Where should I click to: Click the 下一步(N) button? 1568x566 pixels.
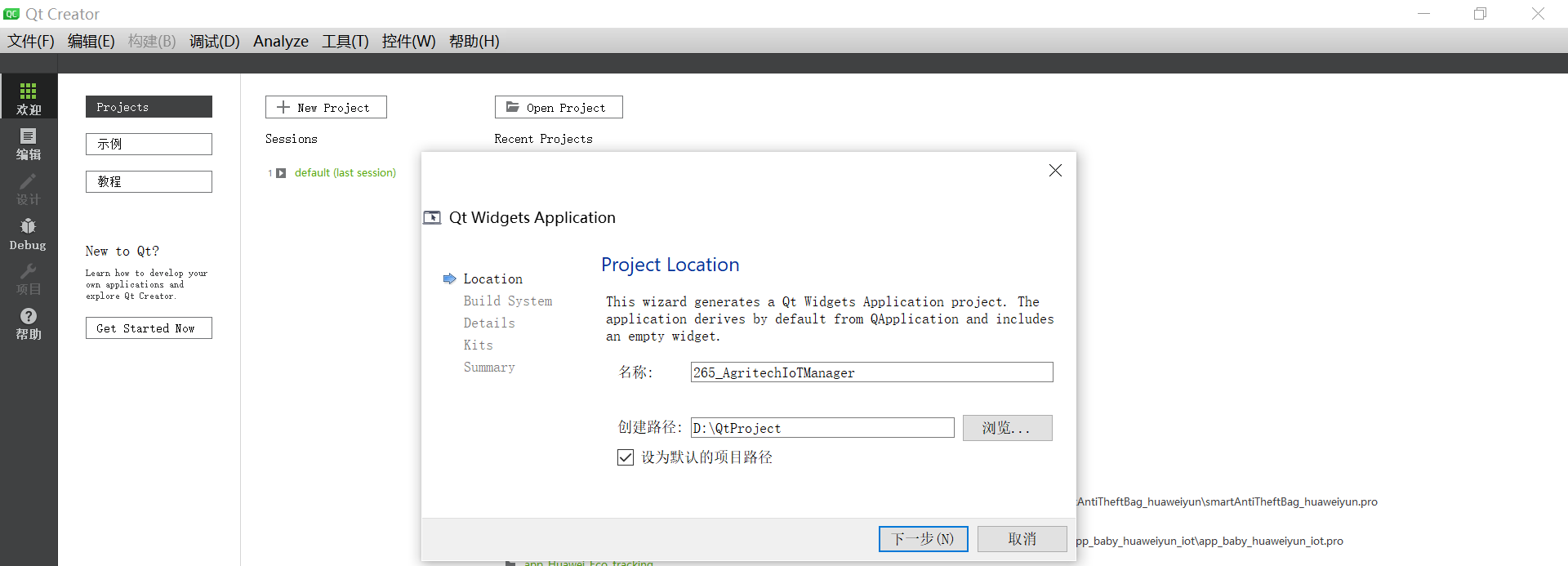point(923,539)
